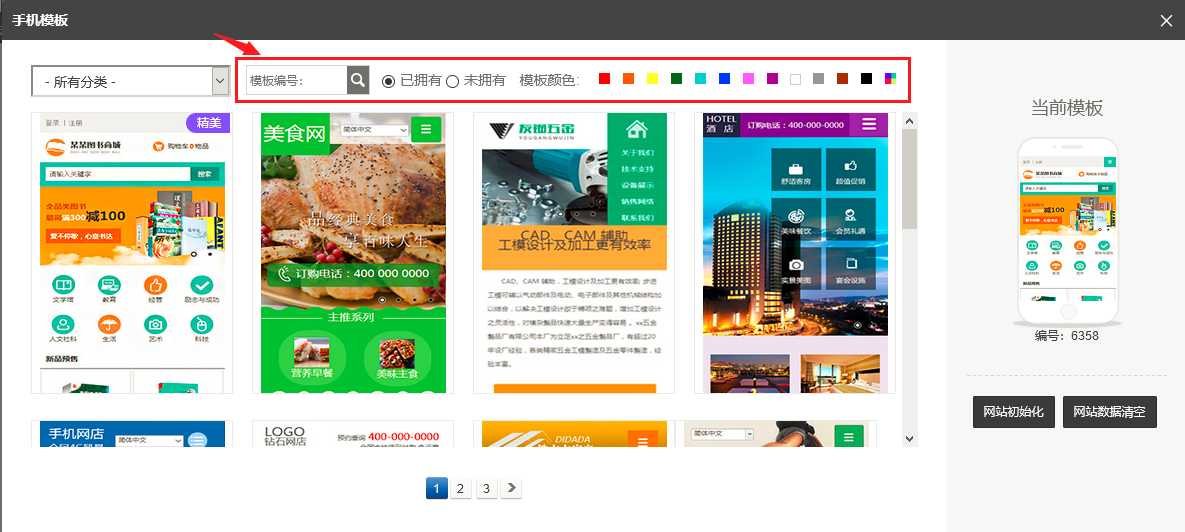Image resolution: width=1185 pixels, height=532 pixels.
Task: Click the template number search magnifier icon
Action: [358, 80]
